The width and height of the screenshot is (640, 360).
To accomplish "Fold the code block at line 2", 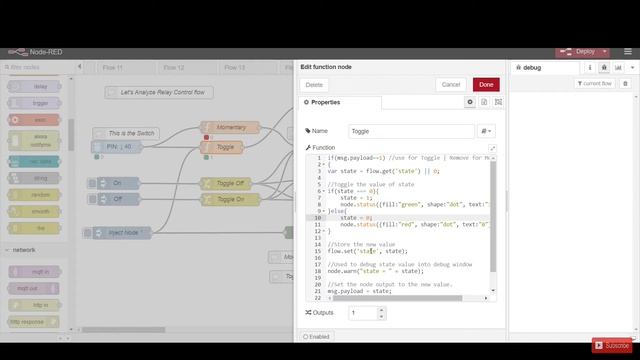I will coord(324,164).
